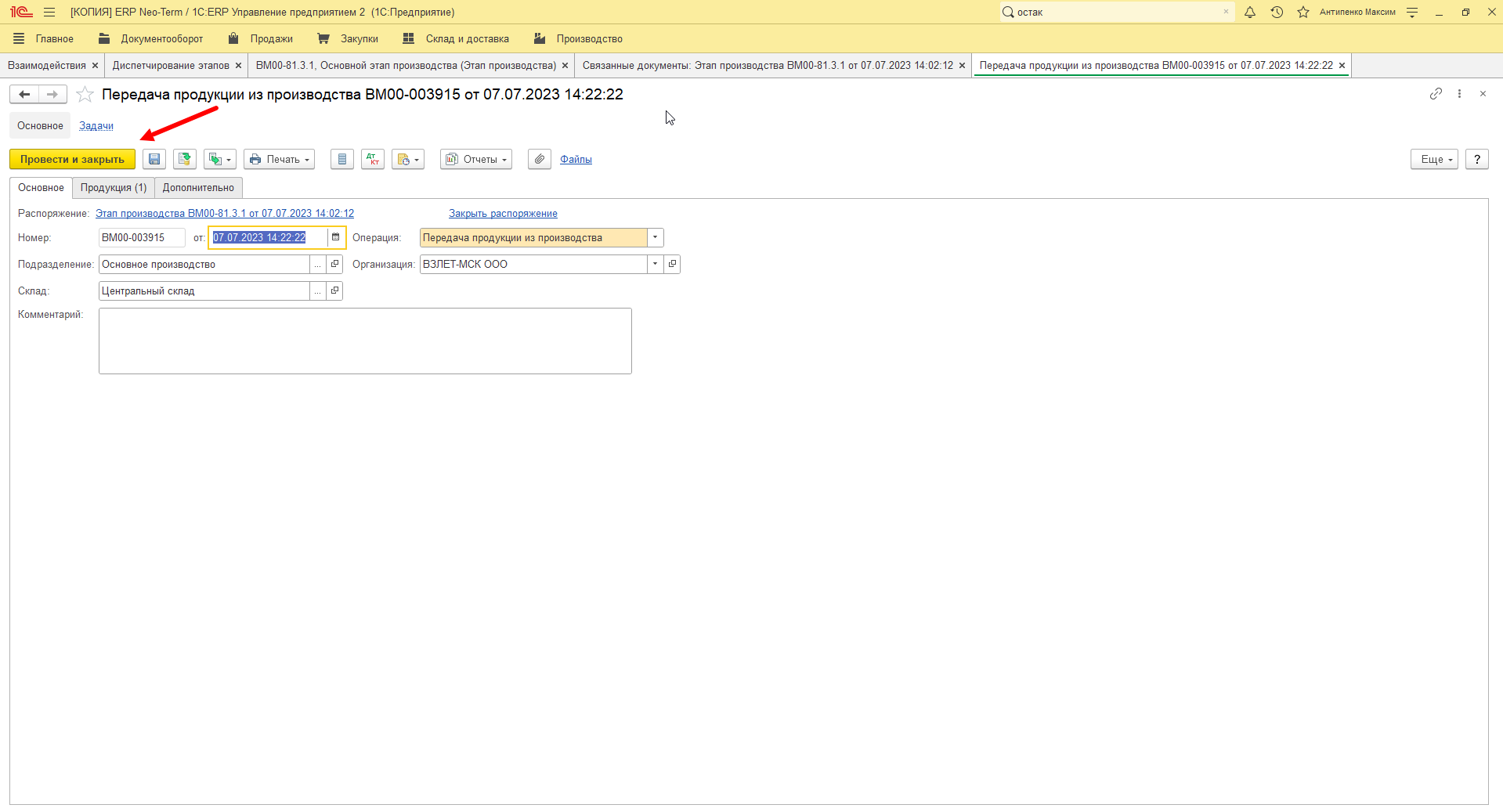Screen dimensions: 1503x812
Task: Click the document movements list icon
Action: [x=342, y=159]
